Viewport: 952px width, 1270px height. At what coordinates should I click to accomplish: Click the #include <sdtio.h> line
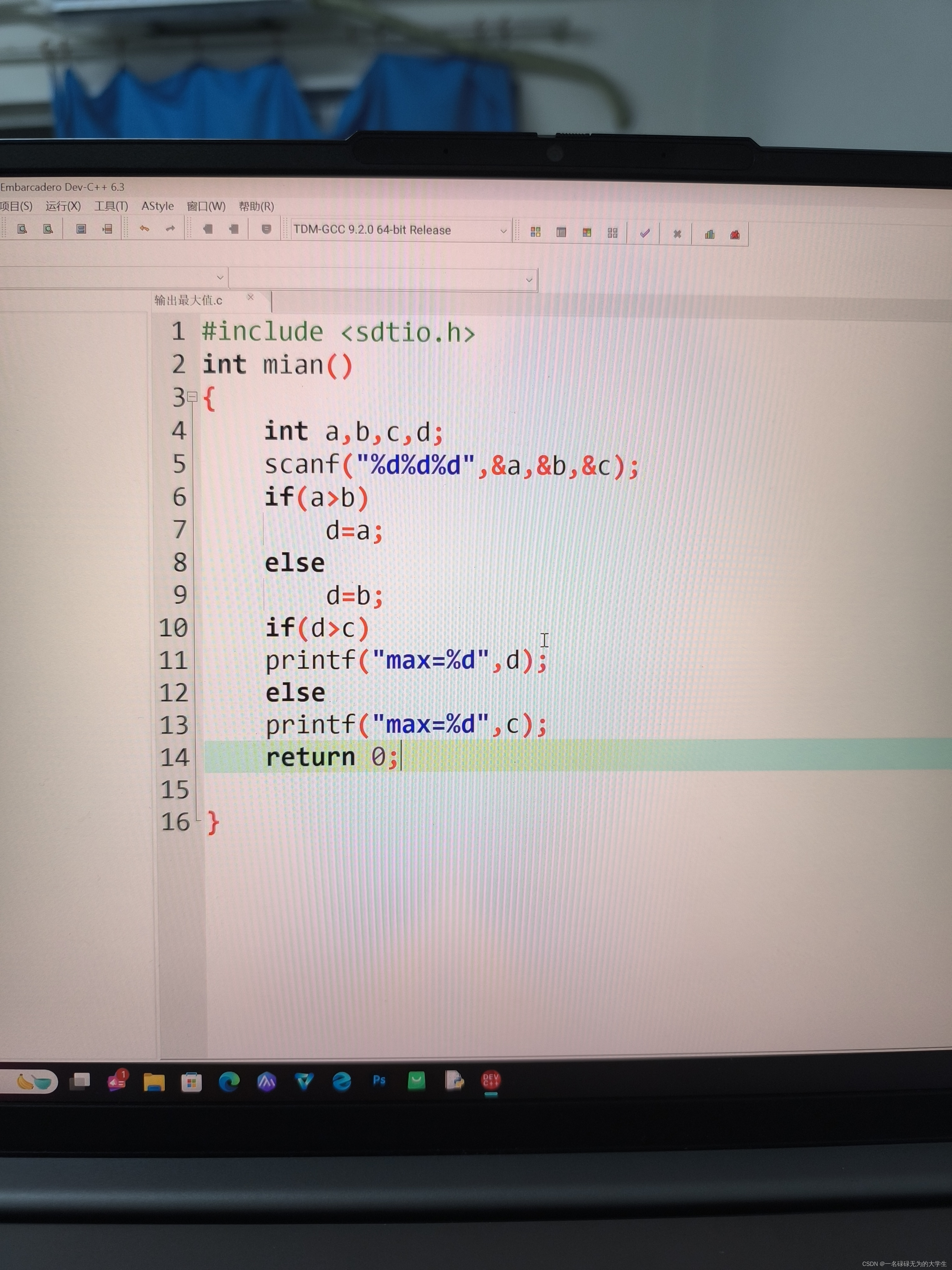click(x=338, y=332)
